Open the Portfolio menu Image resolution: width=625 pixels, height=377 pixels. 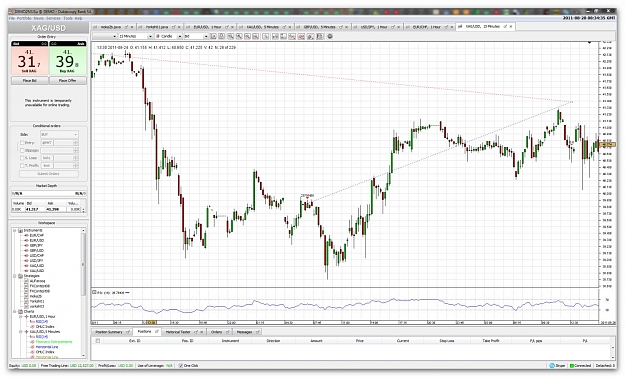[x=24, y=18]
